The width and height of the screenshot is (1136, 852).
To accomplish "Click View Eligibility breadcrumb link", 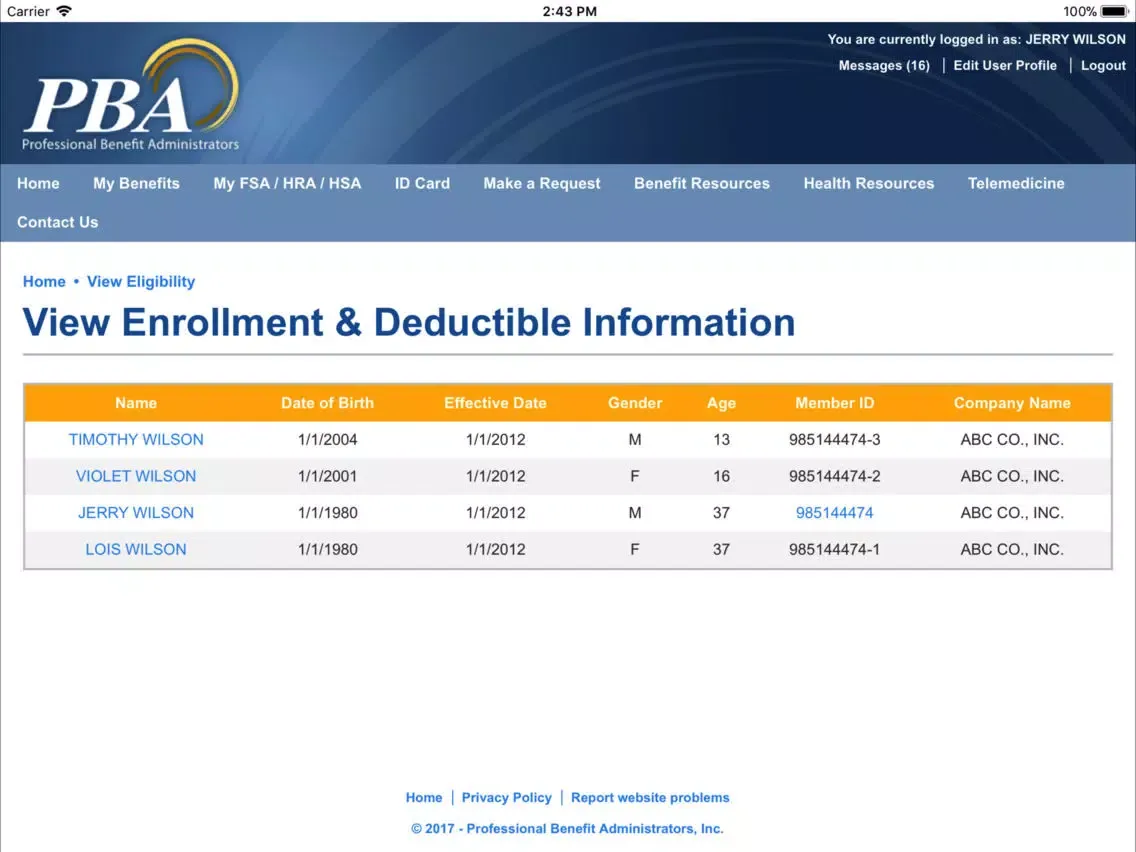I will click(x=141, y=282).
